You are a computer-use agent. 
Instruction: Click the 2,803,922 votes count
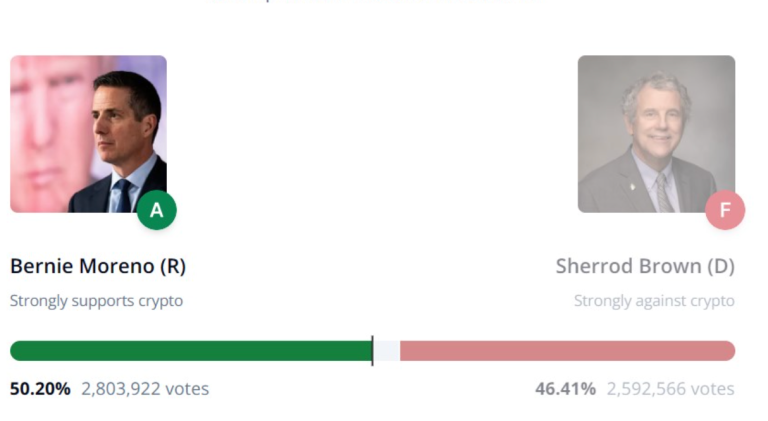click(x=145, y=389)
